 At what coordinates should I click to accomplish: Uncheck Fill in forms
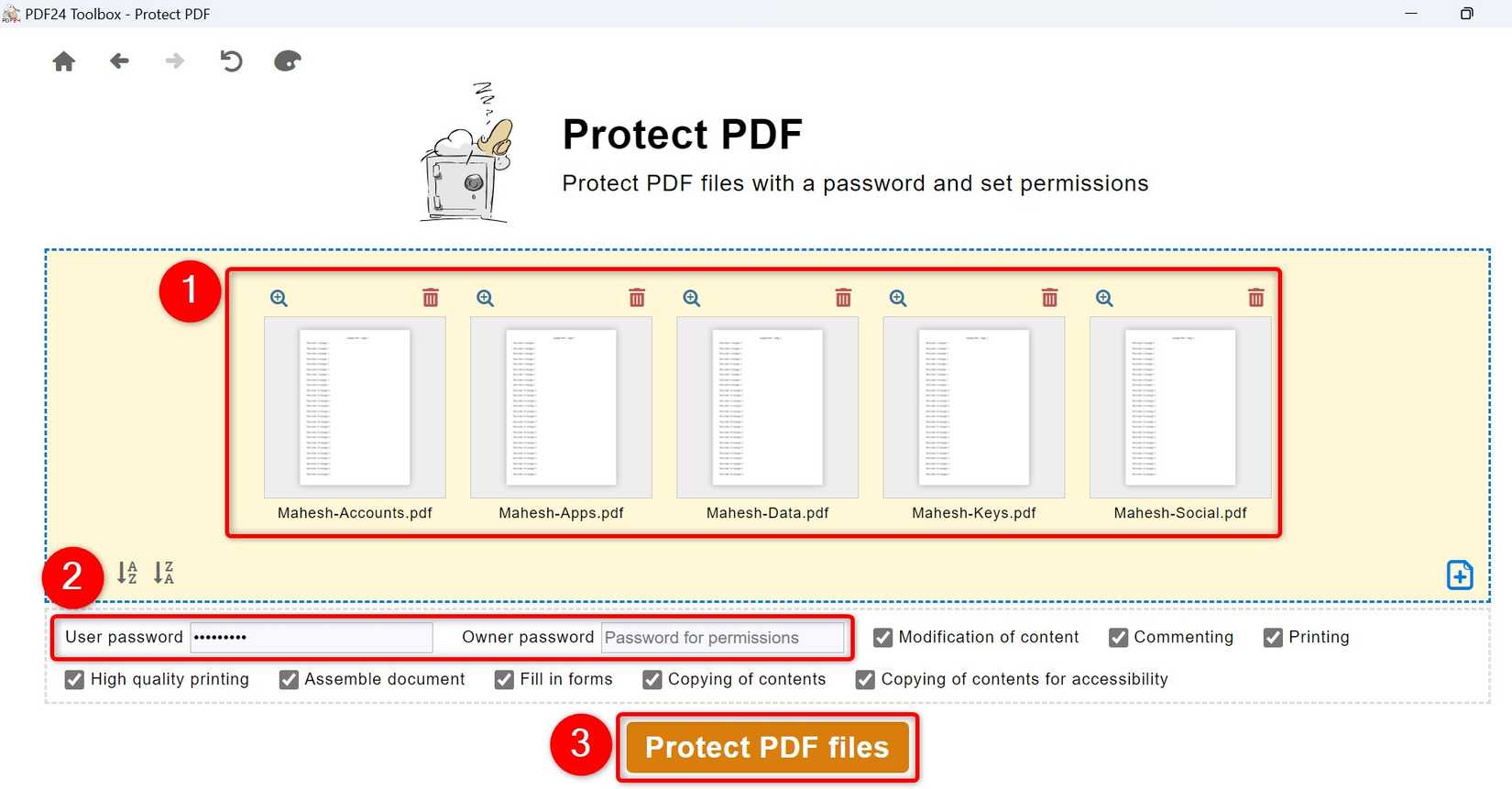coord(503,679)
